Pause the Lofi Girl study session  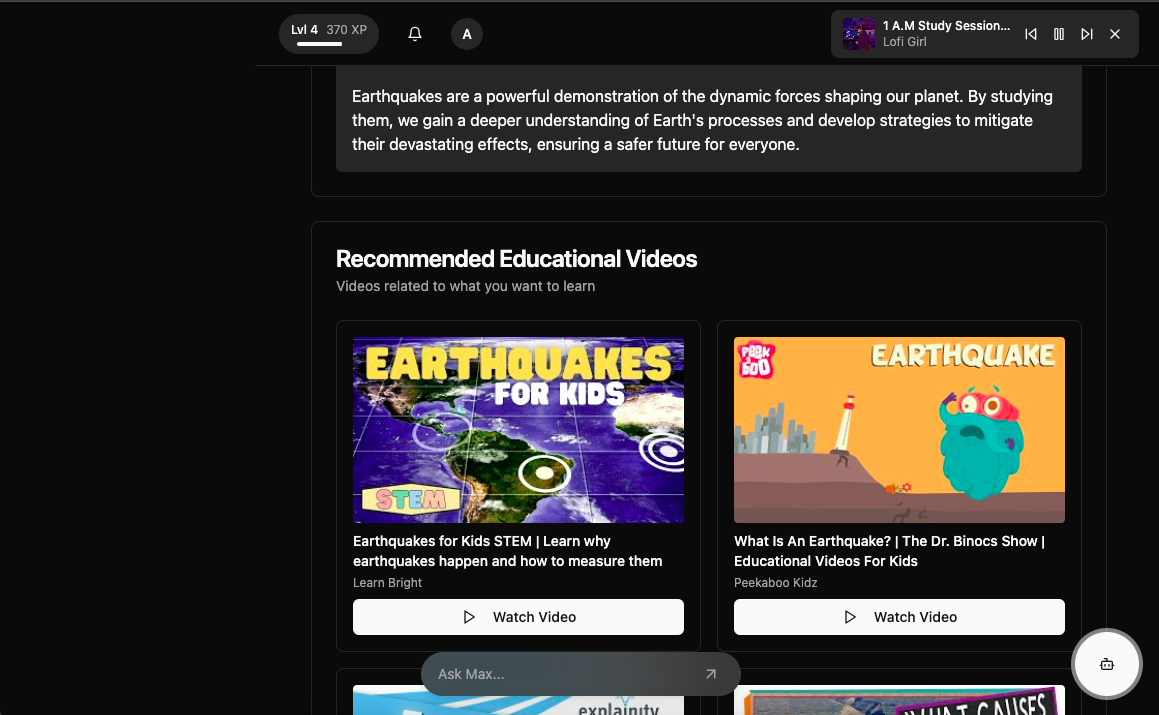coord(1058,34)
